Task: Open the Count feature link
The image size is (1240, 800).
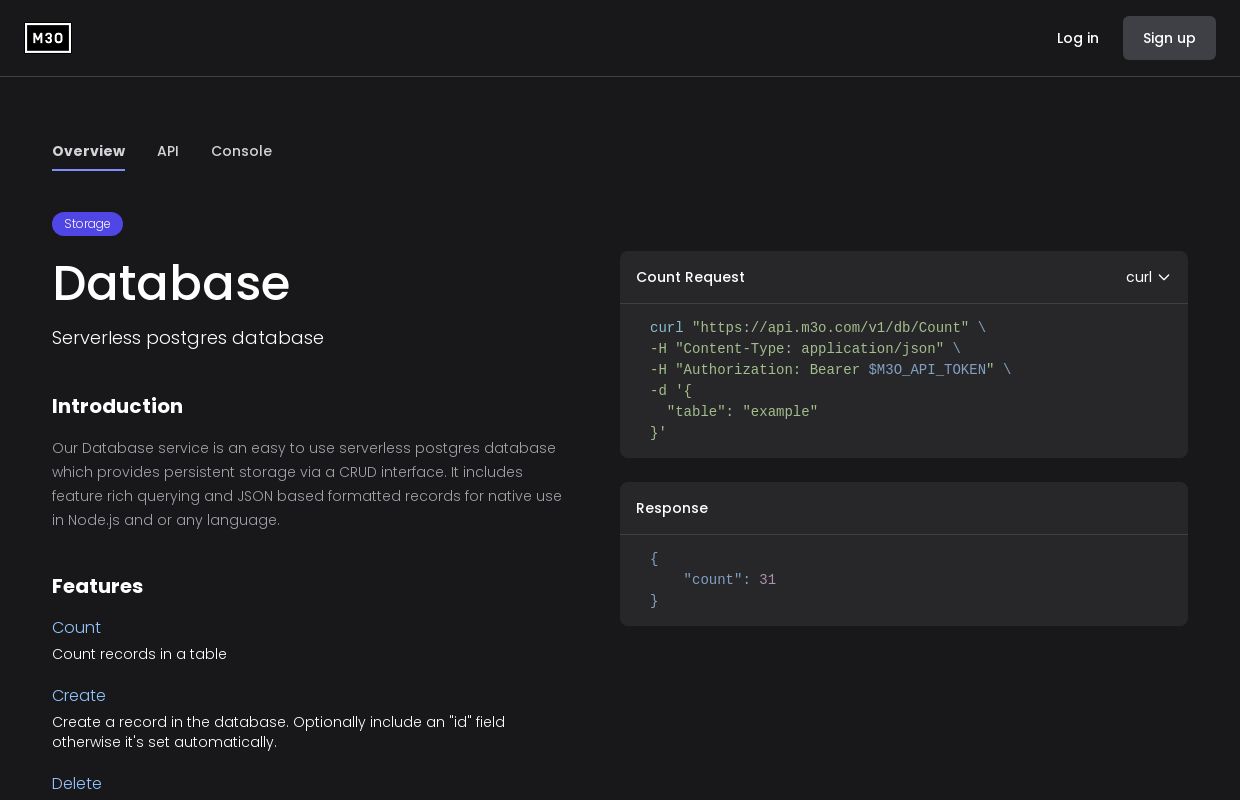Action: click(x=76, y=627)
